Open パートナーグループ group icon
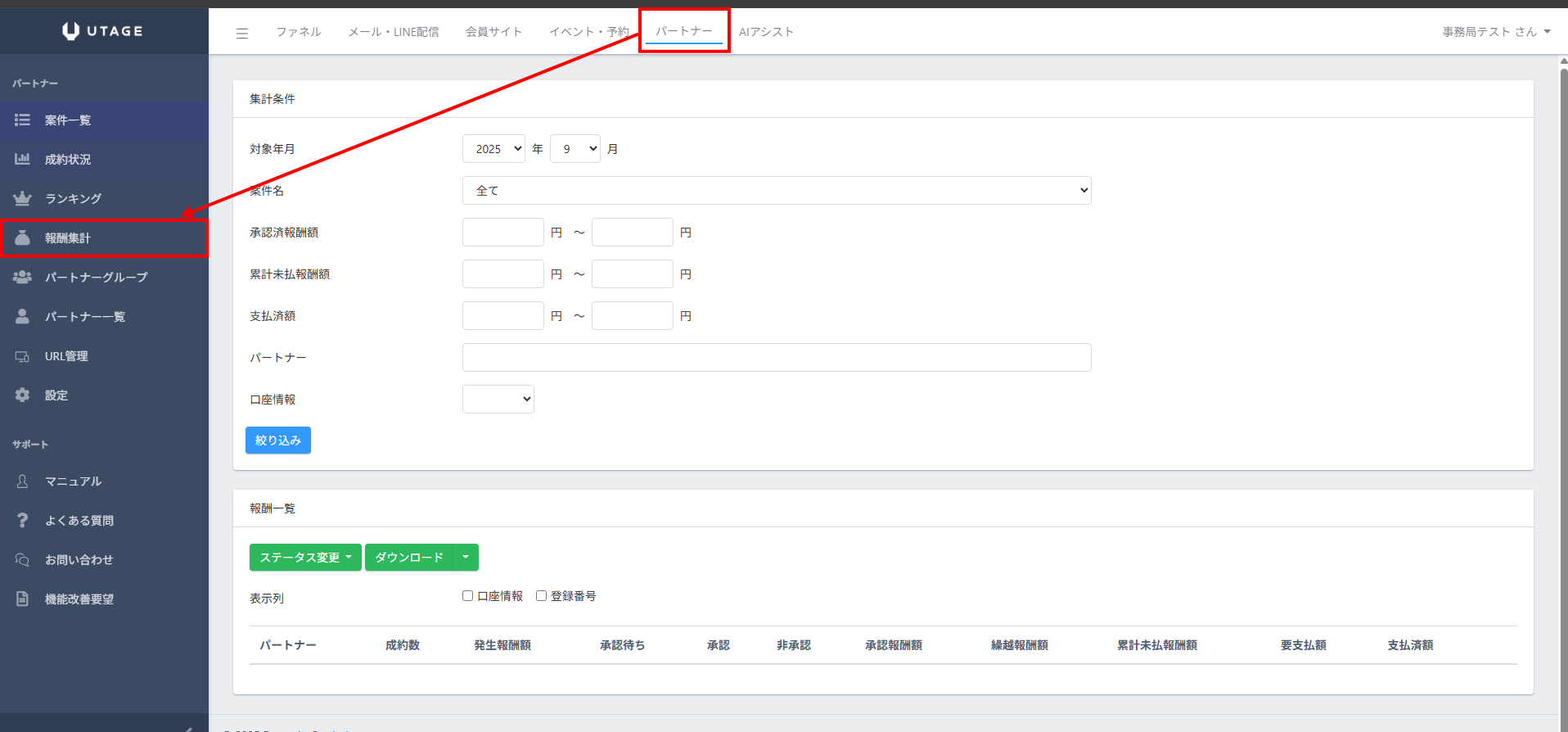 (22, 277)
